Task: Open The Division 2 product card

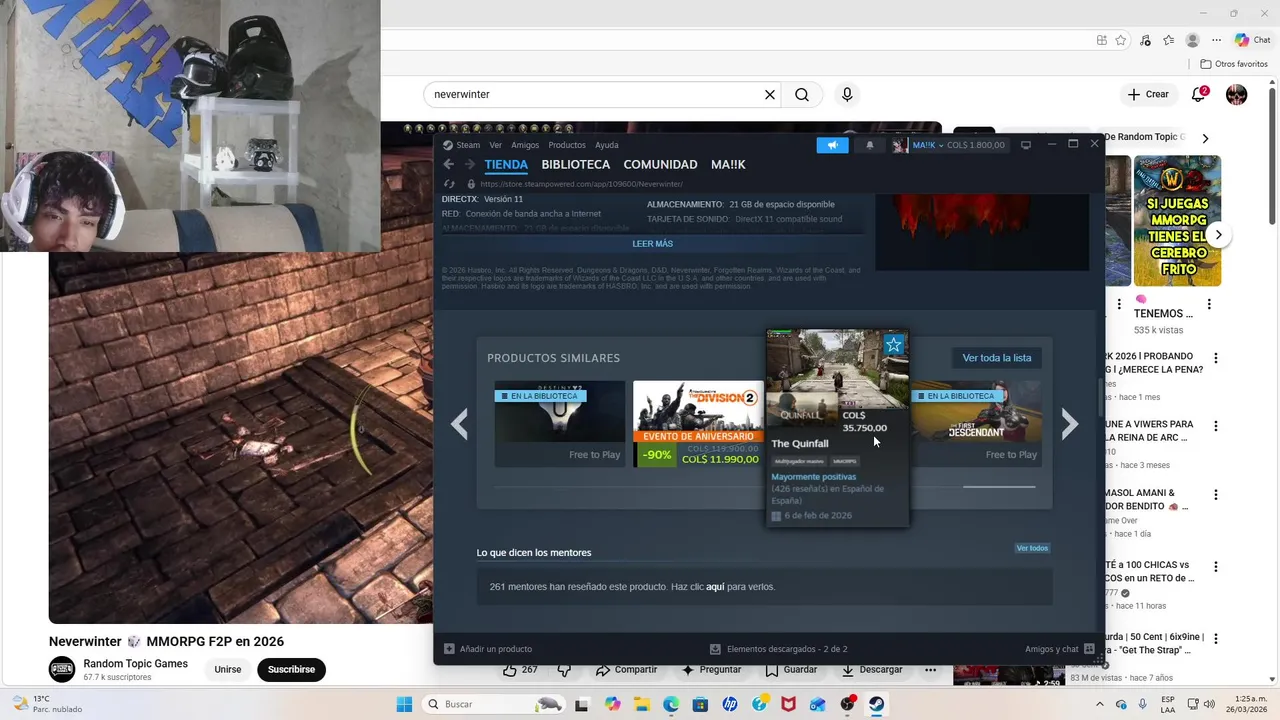Action: (x=698, y=424)
